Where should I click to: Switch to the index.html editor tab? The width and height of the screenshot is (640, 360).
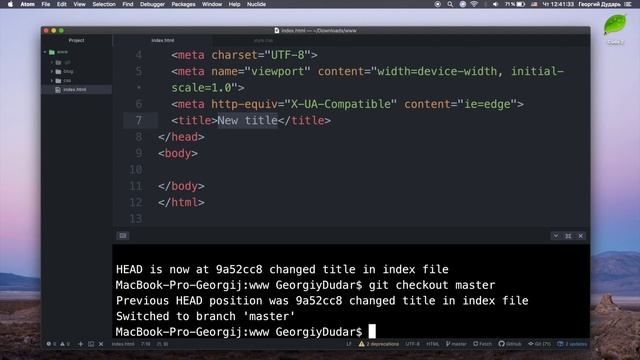(163, 40)
